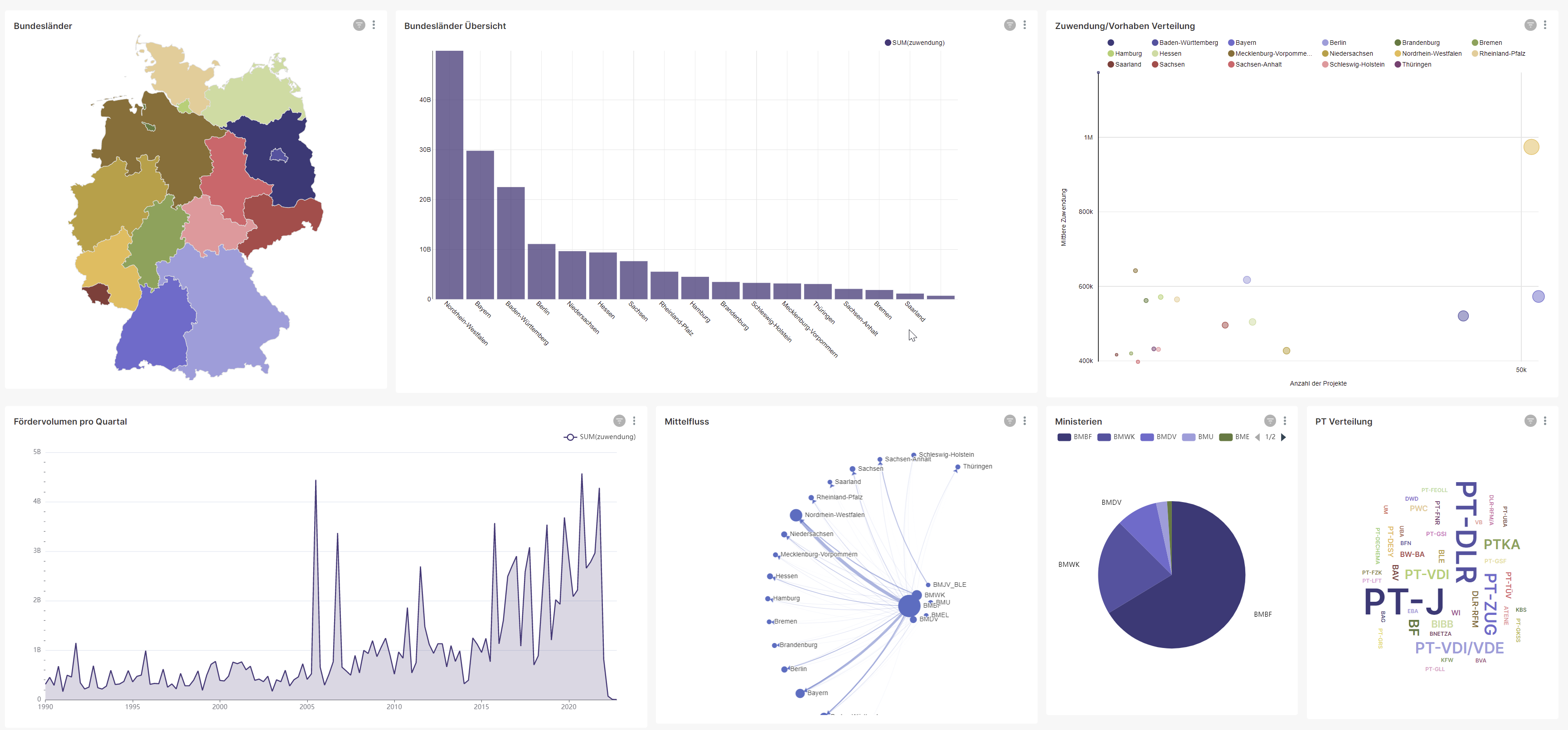The image size is (1568, 730).
Task: Click the Berlin bar in bar chart
Action: click(x=541, y=272)
